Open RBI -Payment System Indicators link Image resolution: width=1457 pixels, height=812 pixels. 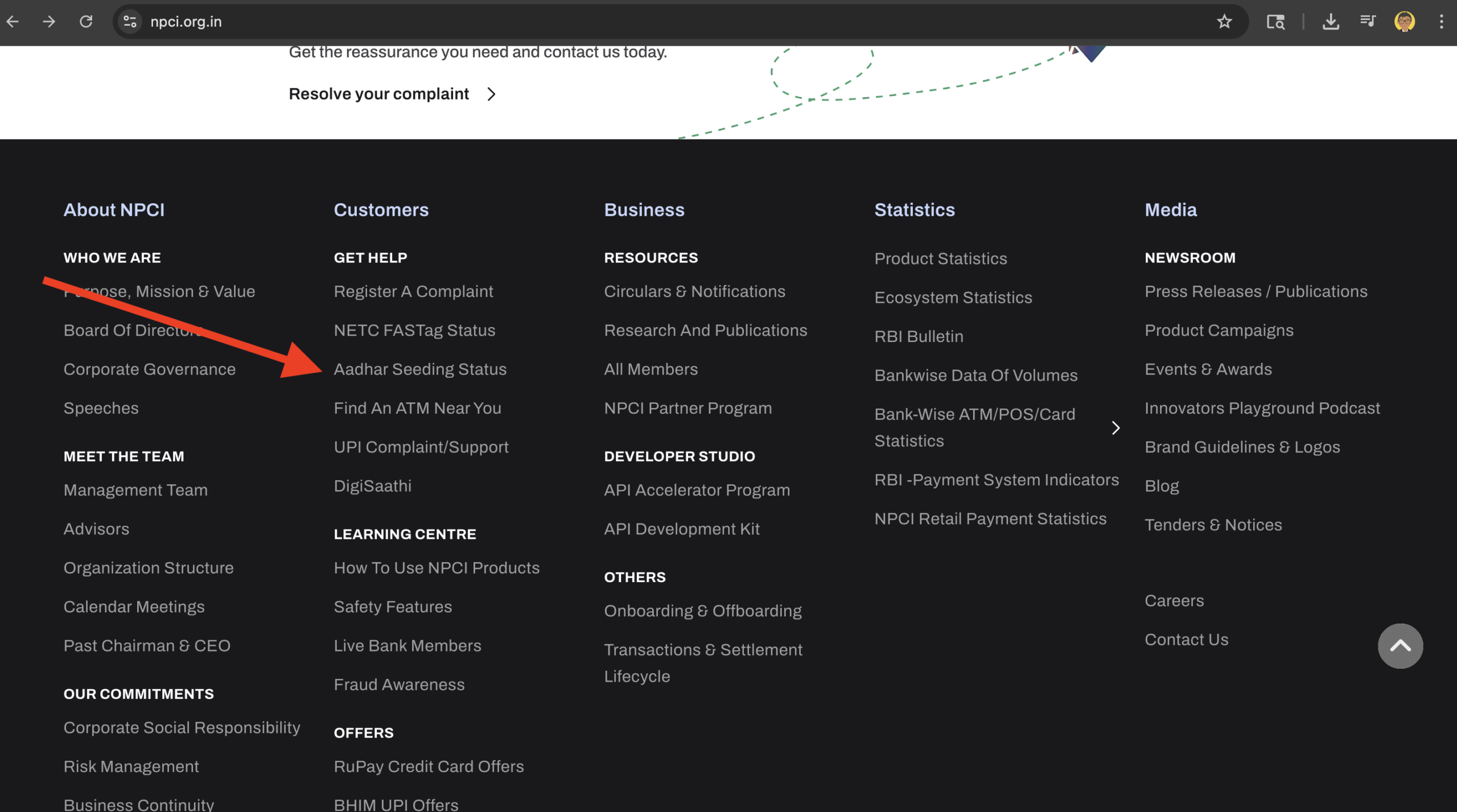(x=997, y=480)
